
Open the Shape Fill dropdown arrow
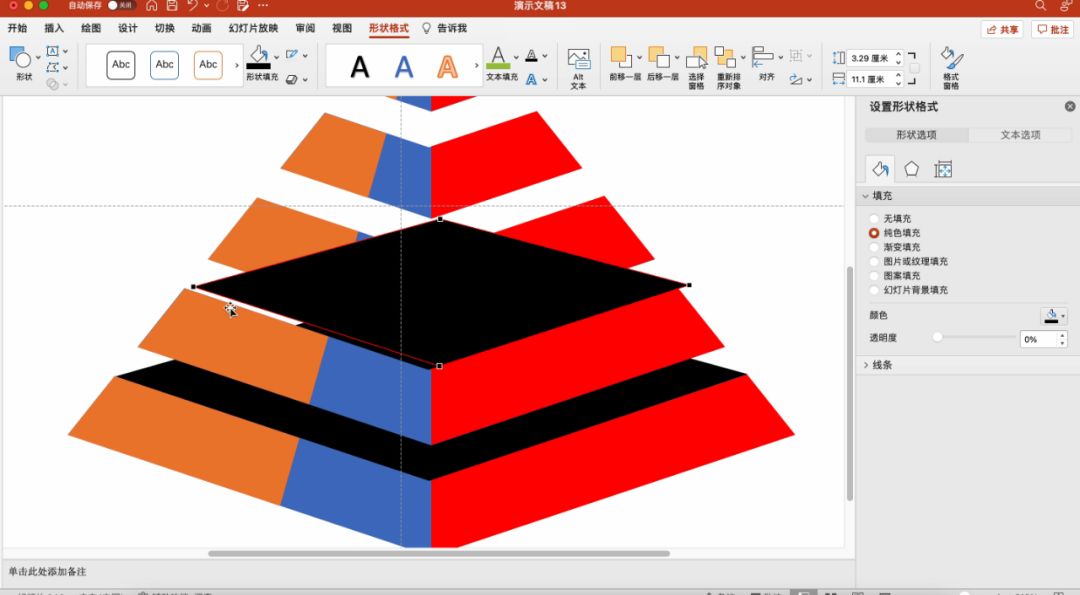tap(276, 57)
